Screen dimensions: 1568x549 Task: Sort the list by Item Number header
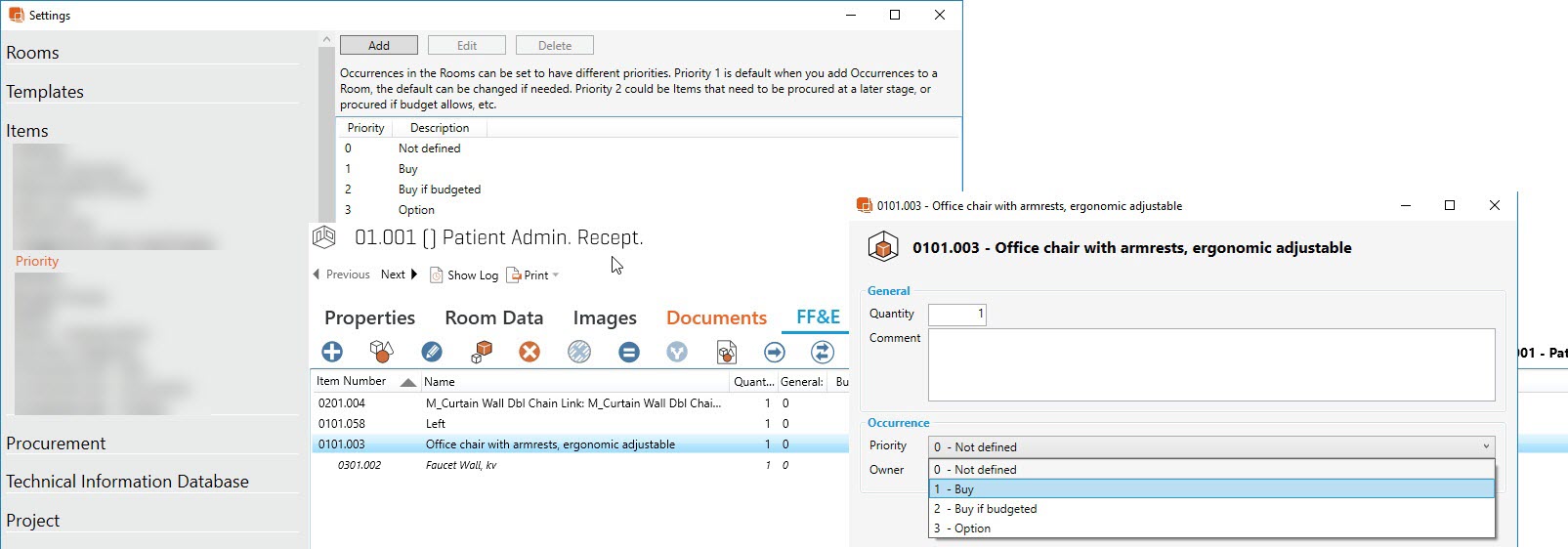click(352, 381)
